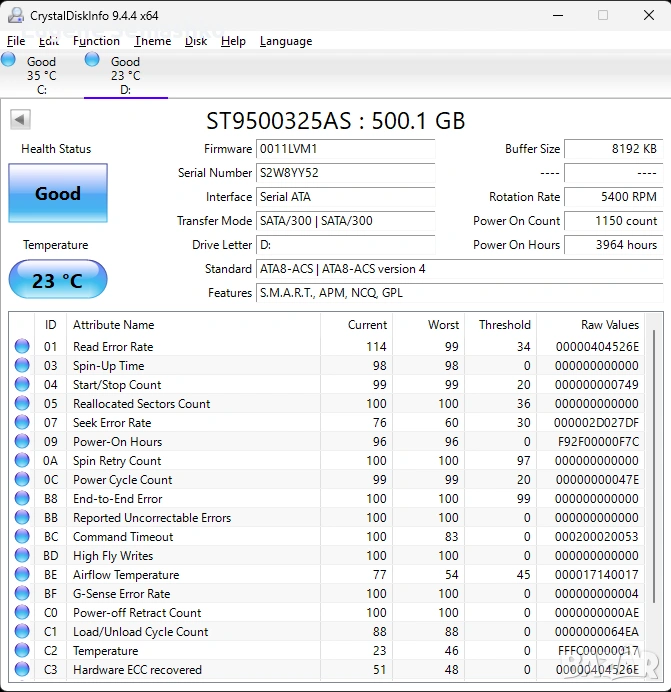Click the status orb next to Reallocated Sectors Count
Image resolution: width=671 pixels, height=692 pixels.
tap(22, 404)
